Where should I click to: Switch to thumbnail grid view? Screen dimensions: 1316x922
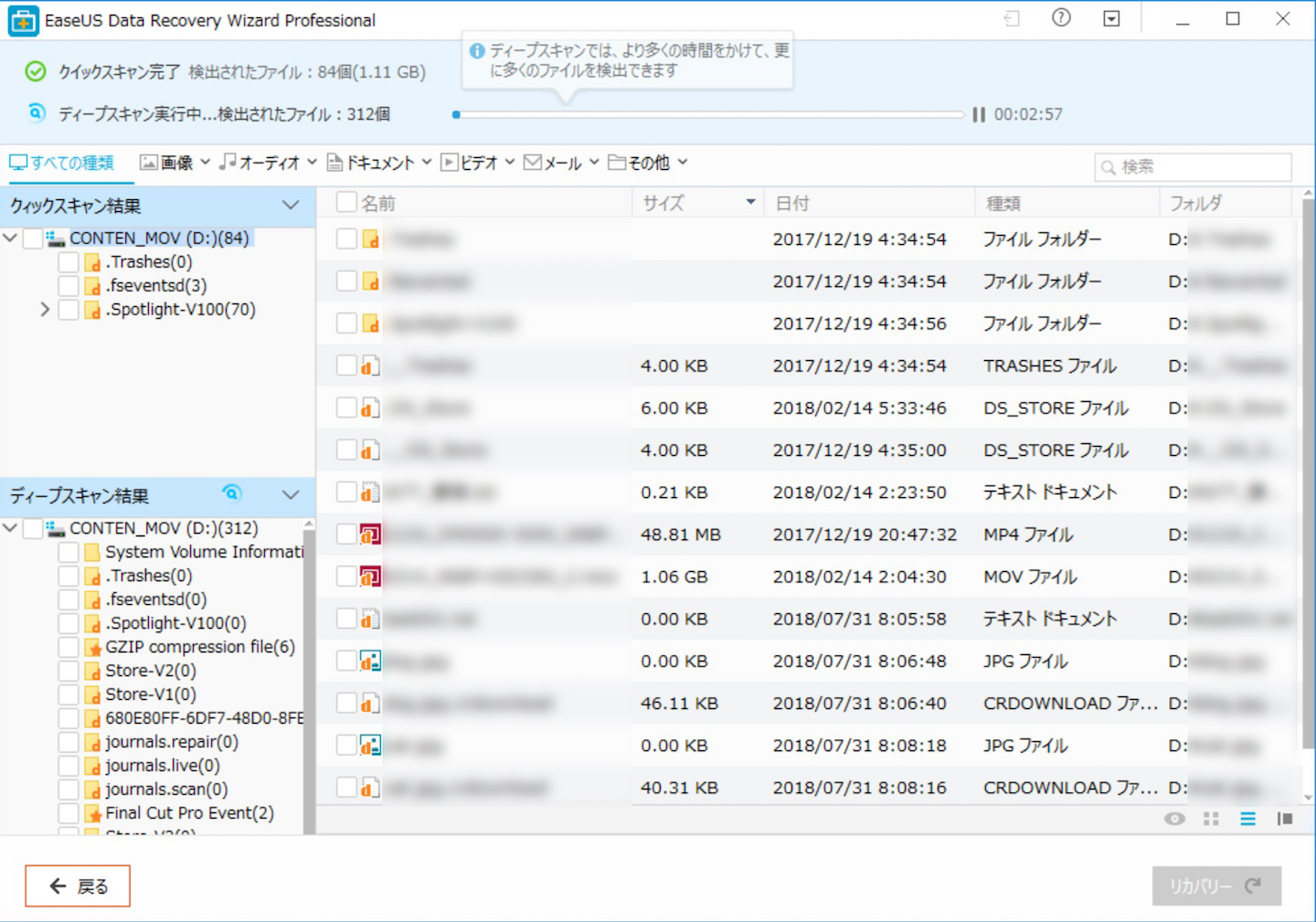click(x=1211, y=819)
